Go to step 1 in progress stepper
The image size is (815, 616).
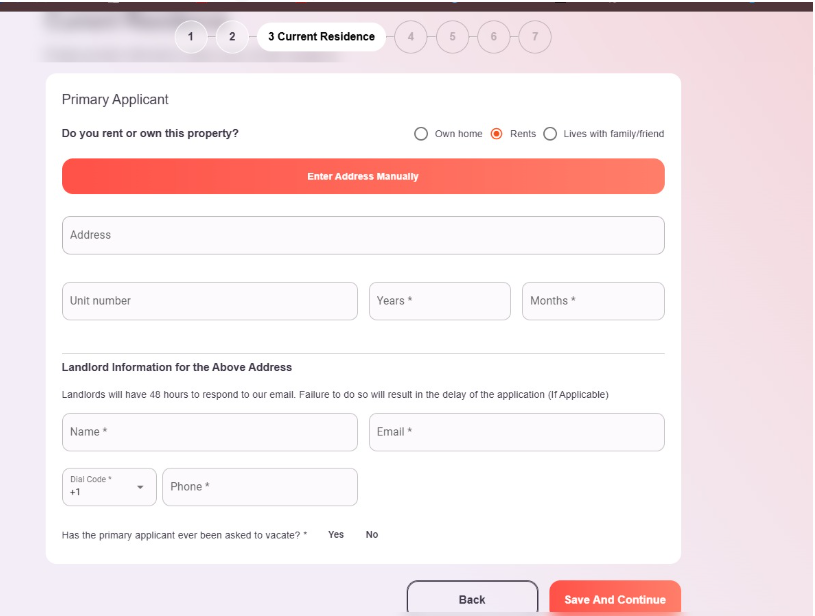click(x=191, y=37)
